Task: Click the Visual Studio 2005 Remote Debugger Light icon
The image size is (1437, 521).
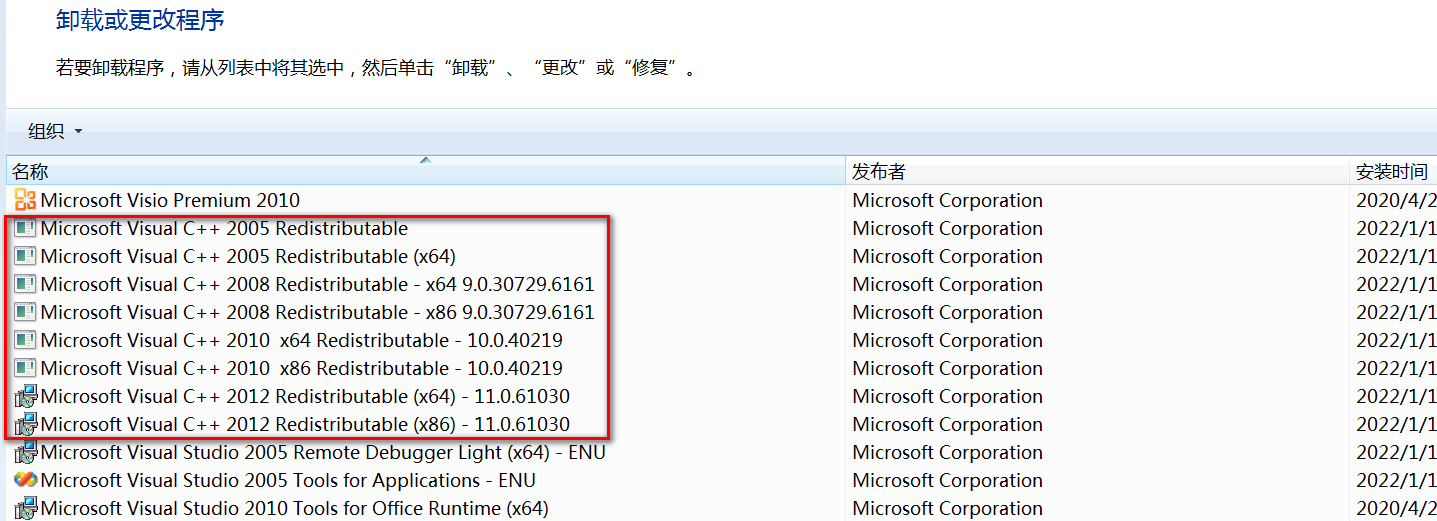Action: pyautogui.click(x=25, y=452)
